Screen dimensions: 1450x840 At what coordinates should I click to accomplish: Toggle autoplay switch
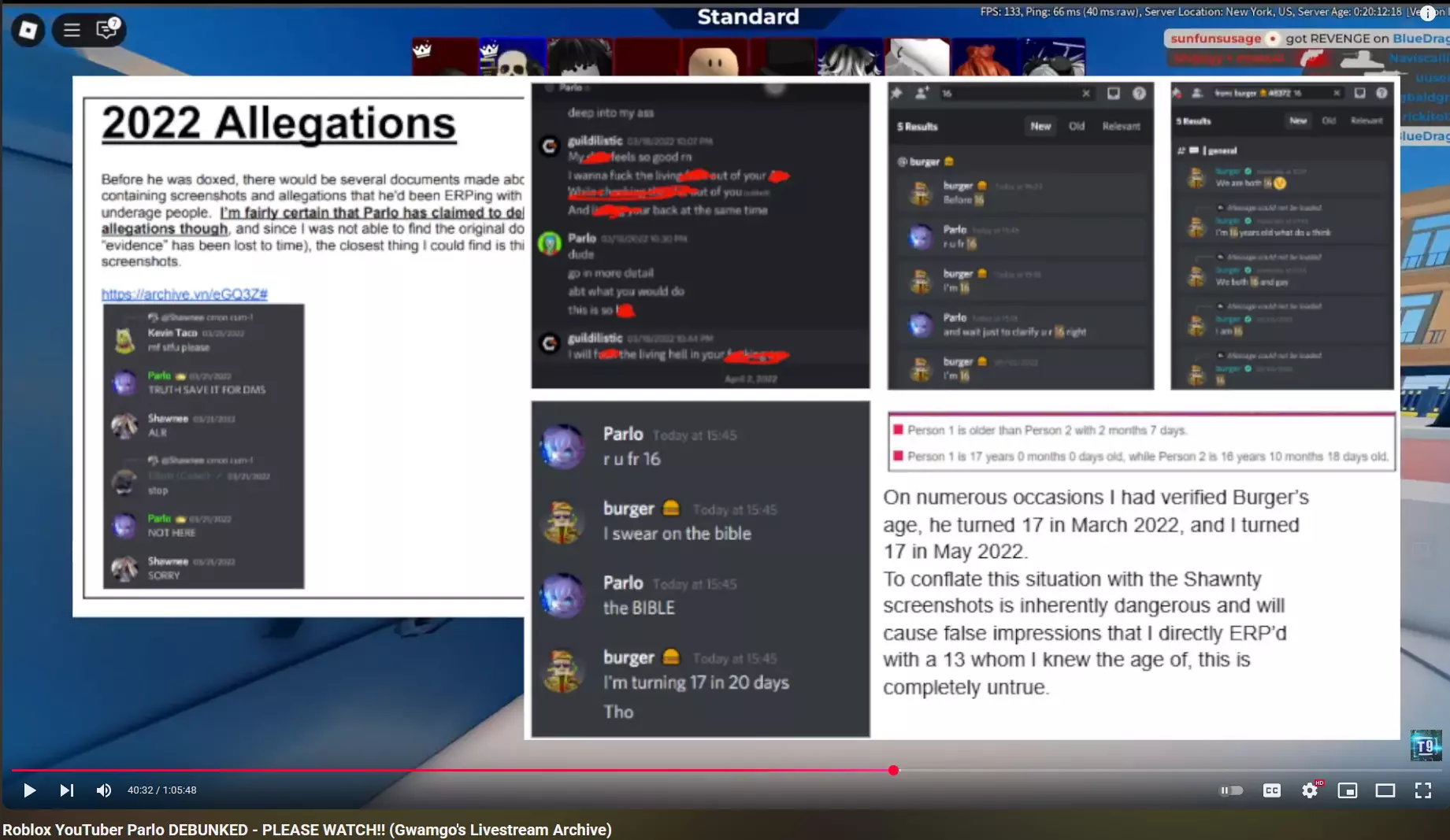(x=1232, y=790)
